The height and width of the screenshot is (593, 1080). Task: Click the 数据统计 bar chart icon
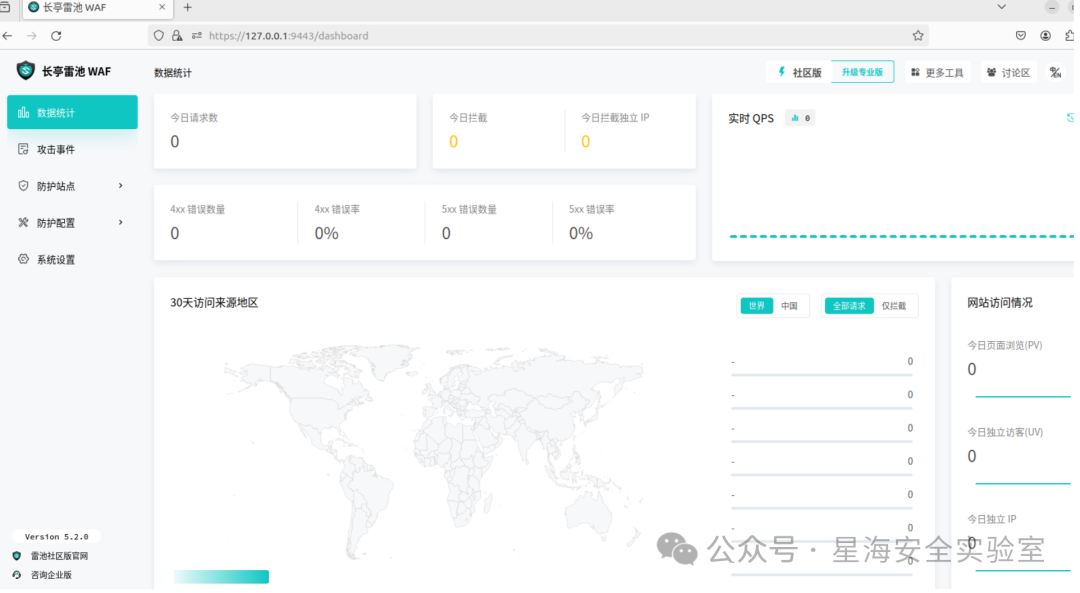pos(23,112)
